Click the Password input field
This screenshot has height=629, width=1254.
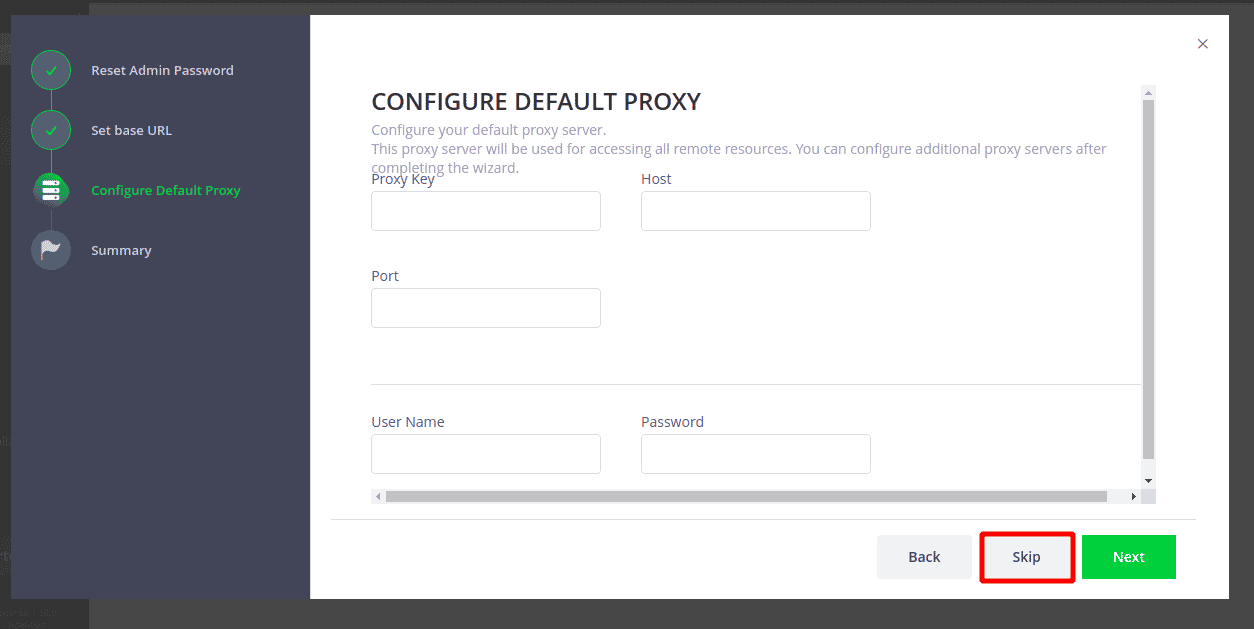coord(756,454)
